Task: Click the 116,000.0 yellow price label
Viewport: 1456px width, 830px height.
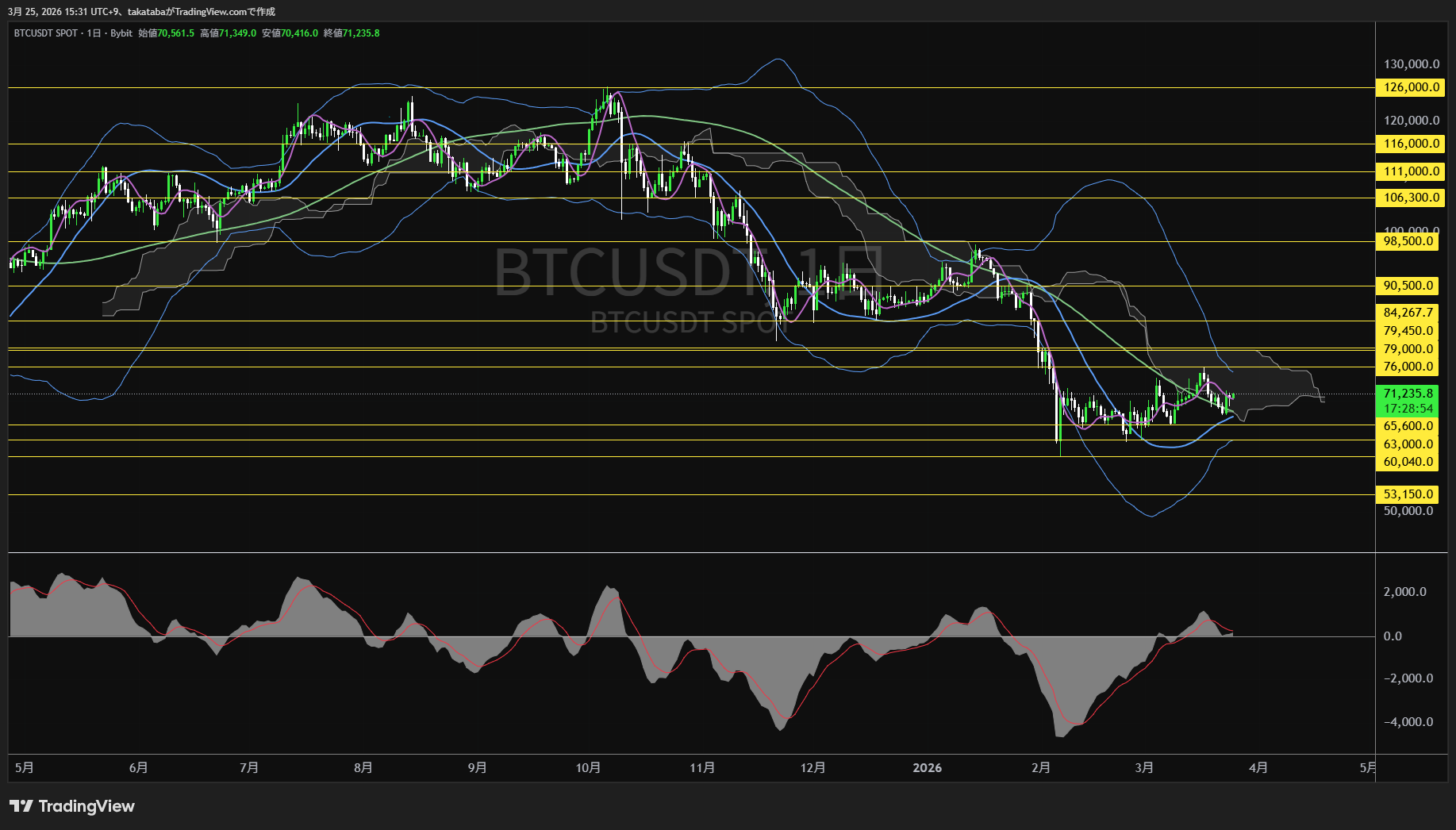Action: pos(1411,144)
